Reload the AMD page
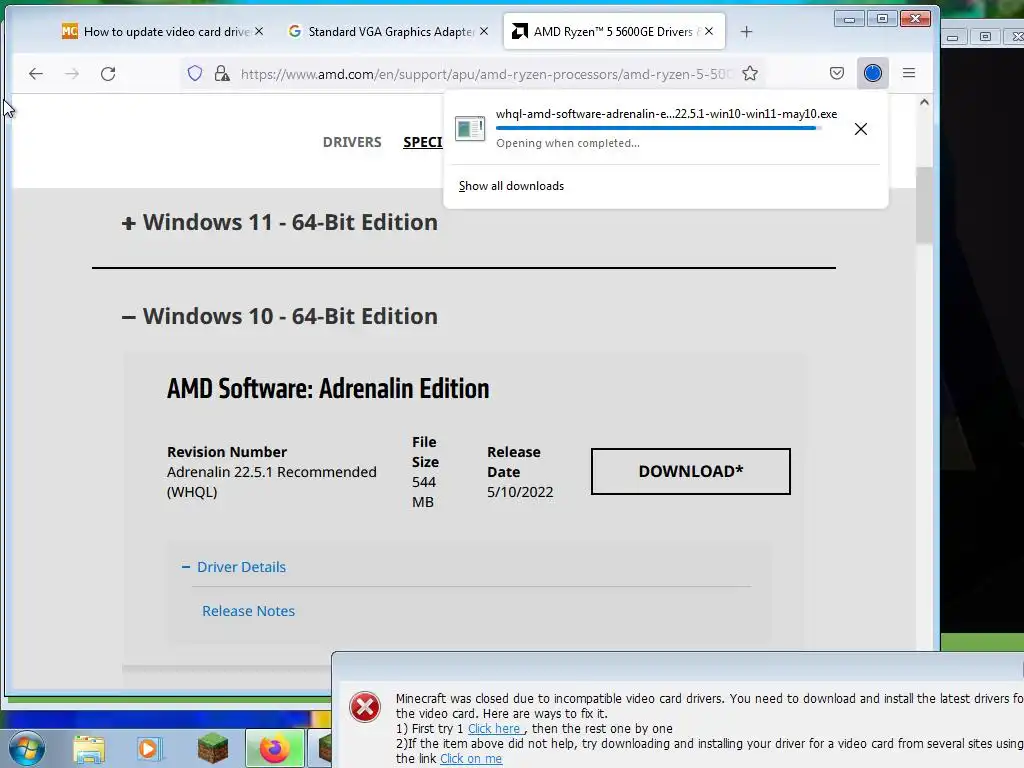 pyautogui.click(x=108, y=74)
